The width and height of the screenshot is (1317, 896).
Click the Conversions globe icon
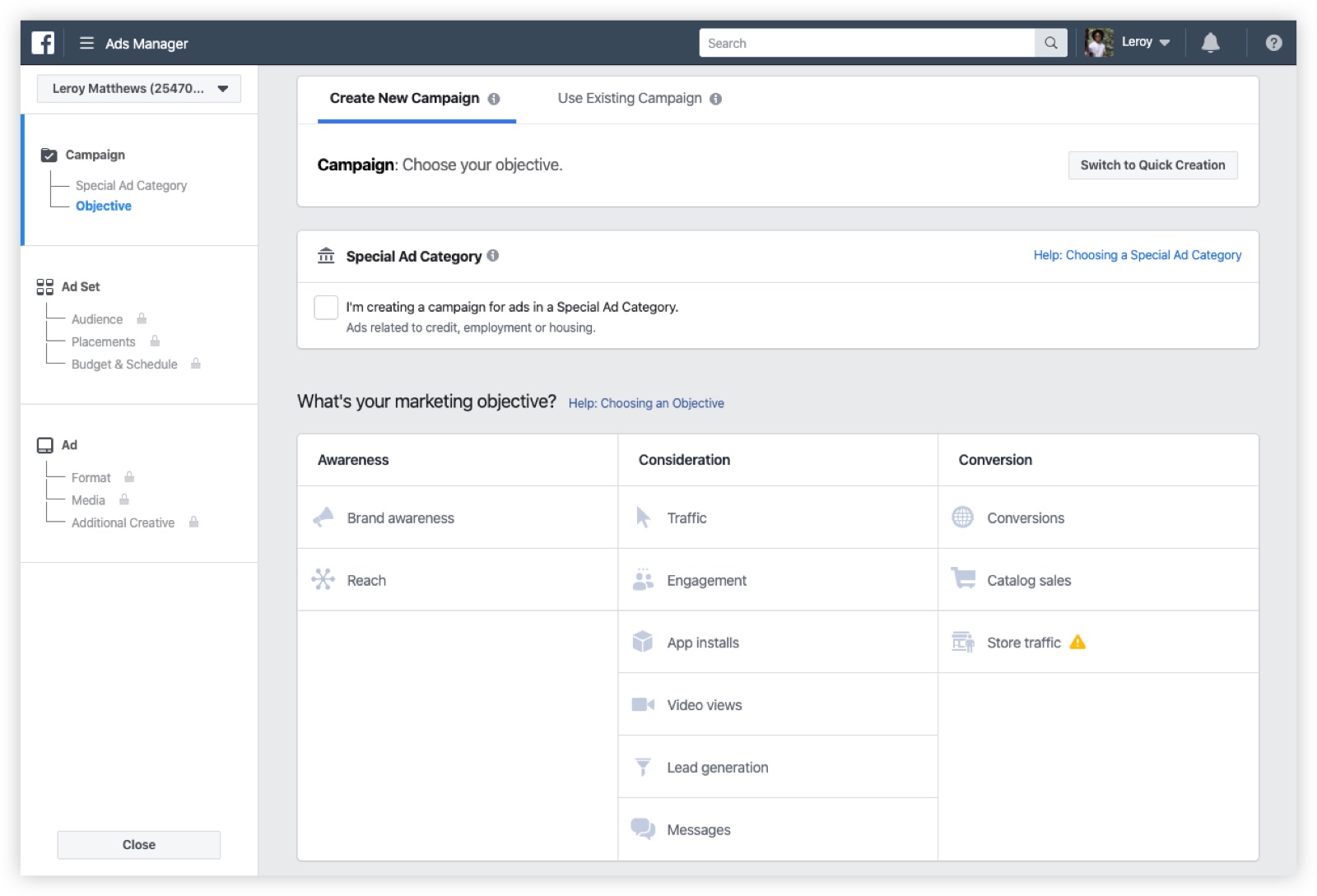point(962,517)
